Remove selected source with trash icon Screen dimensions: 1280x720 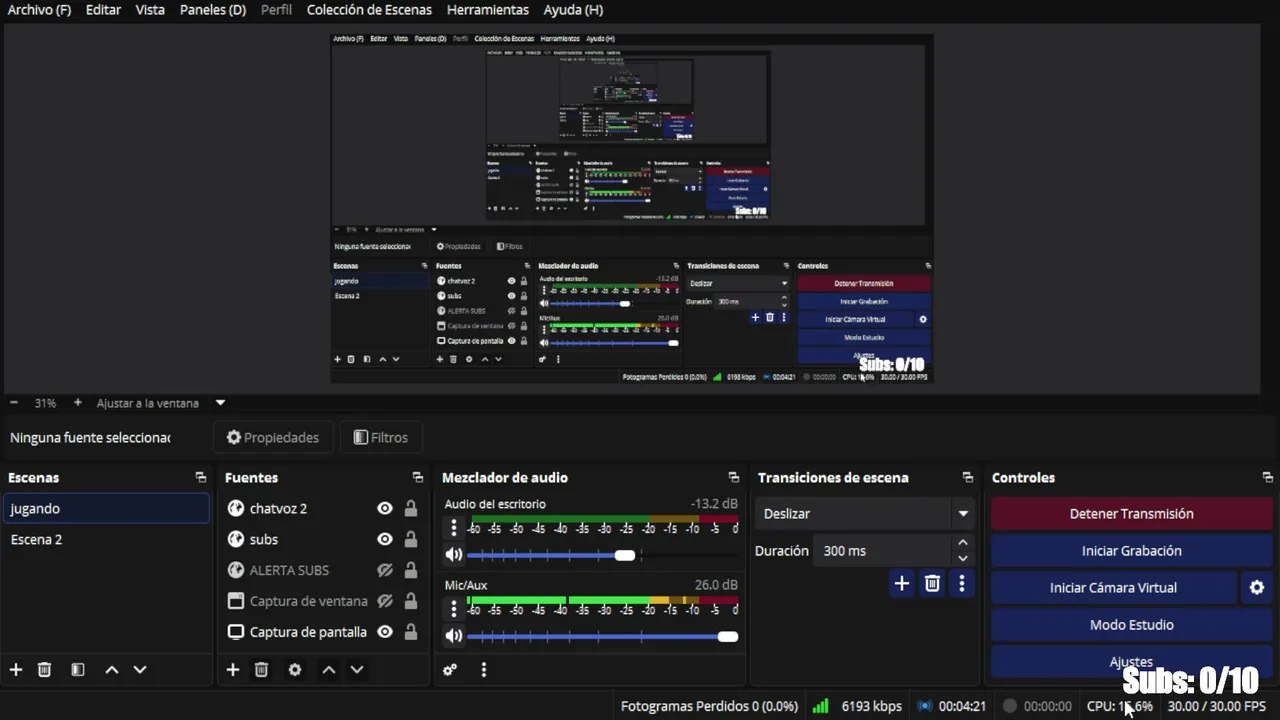click(x=262, y=670)
